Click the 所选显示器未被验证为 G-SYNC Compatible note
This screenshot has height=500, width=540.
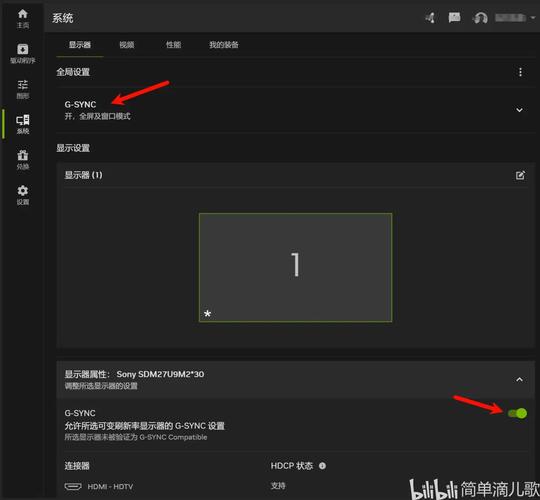(x=136, y=437)
